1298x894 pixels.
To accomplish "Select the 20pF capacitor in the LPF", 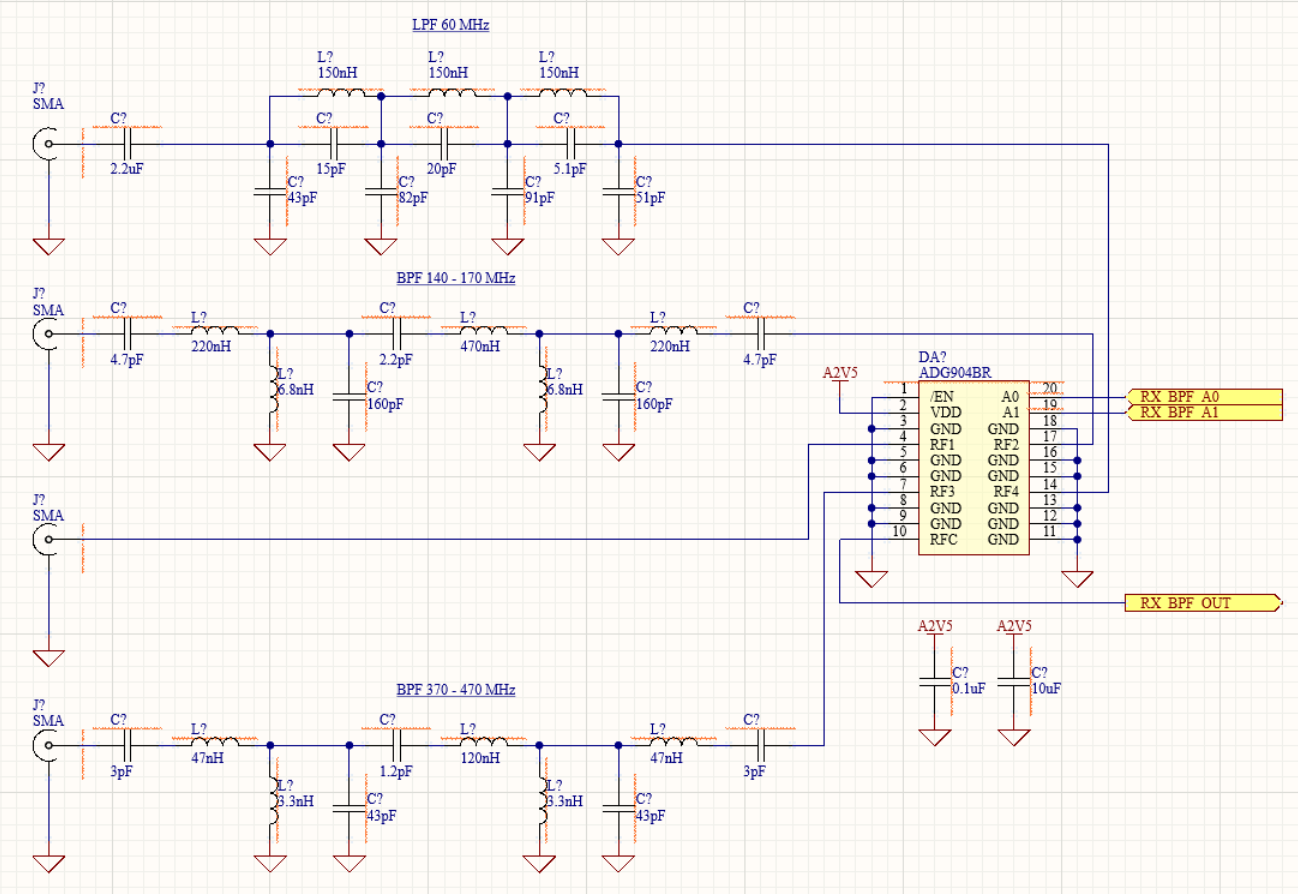I will 443,144.
